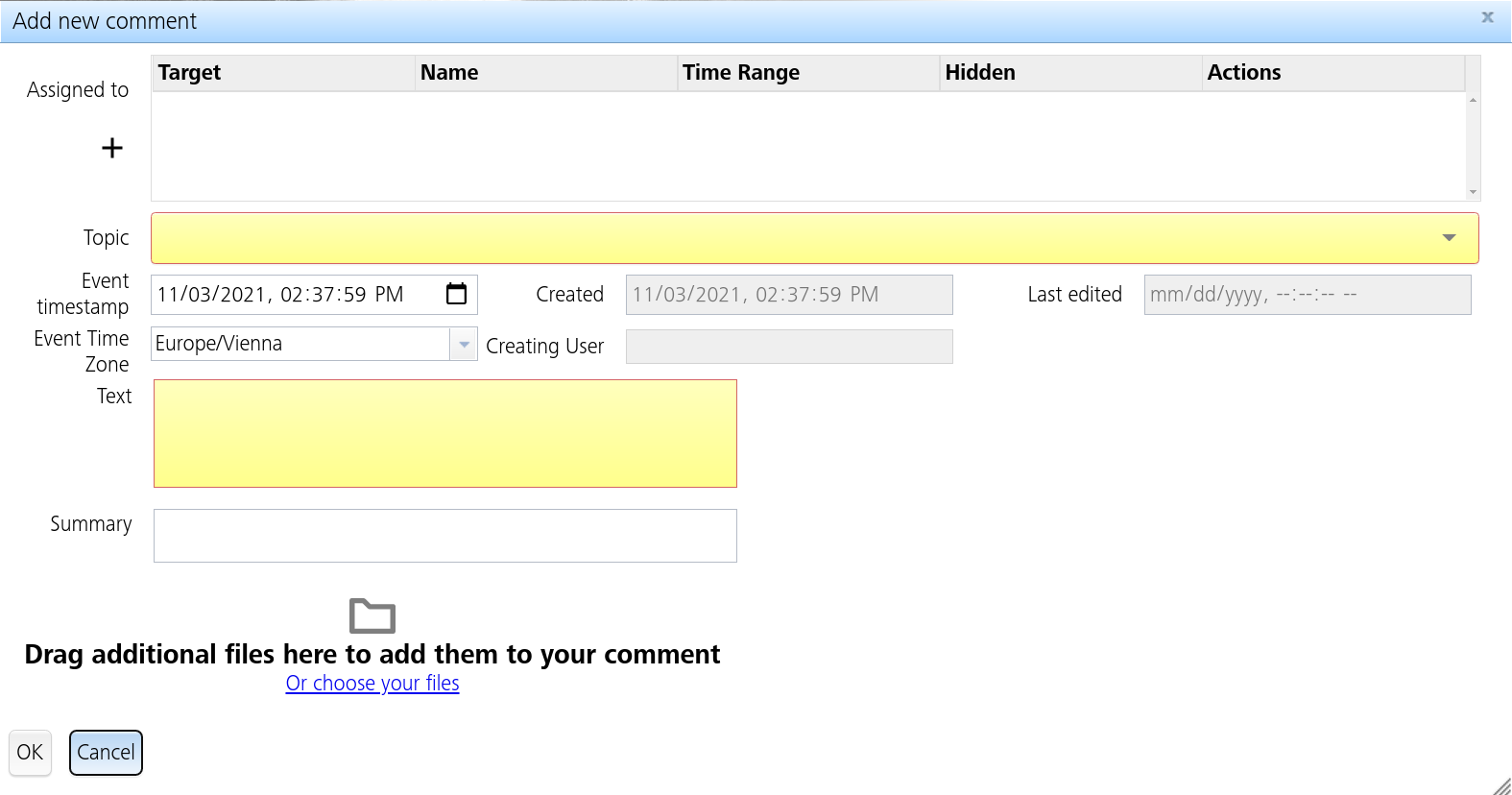Click the Hidden column header
Image resolution: width=1512 pixels, height=795 pixels.
tap(1070, 73)
